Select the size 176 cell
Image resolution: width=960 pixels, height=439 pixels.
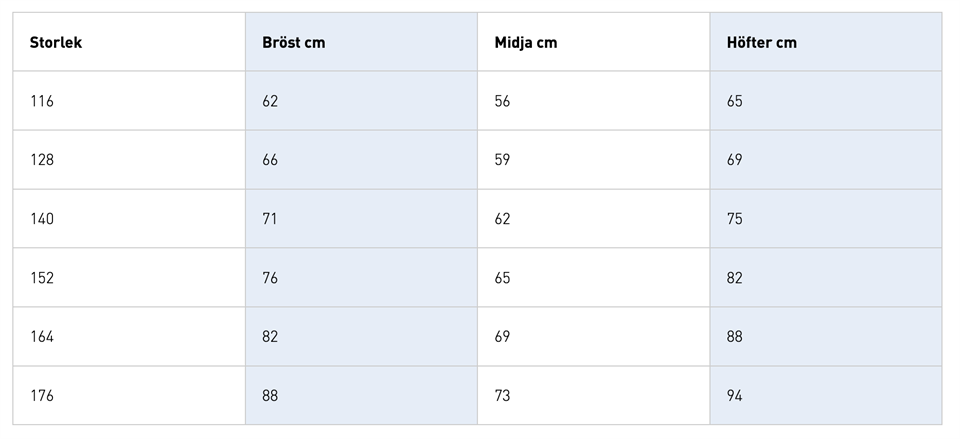click(42, 396)
